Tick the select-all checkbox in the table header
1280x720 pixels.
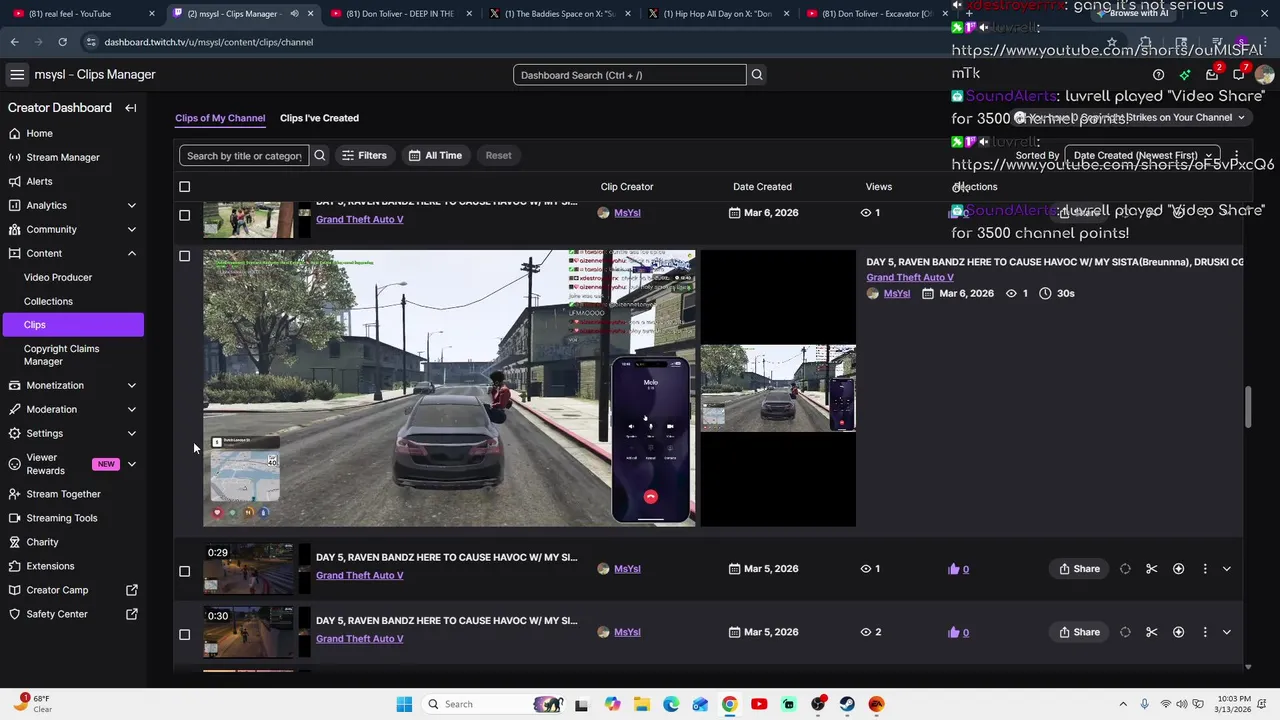[x=184, y=187]
